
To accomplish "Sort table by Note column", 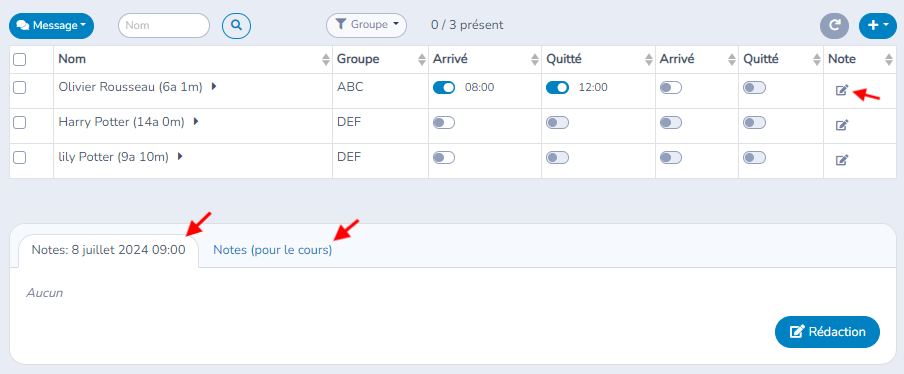I will click(x=890, y=59).
